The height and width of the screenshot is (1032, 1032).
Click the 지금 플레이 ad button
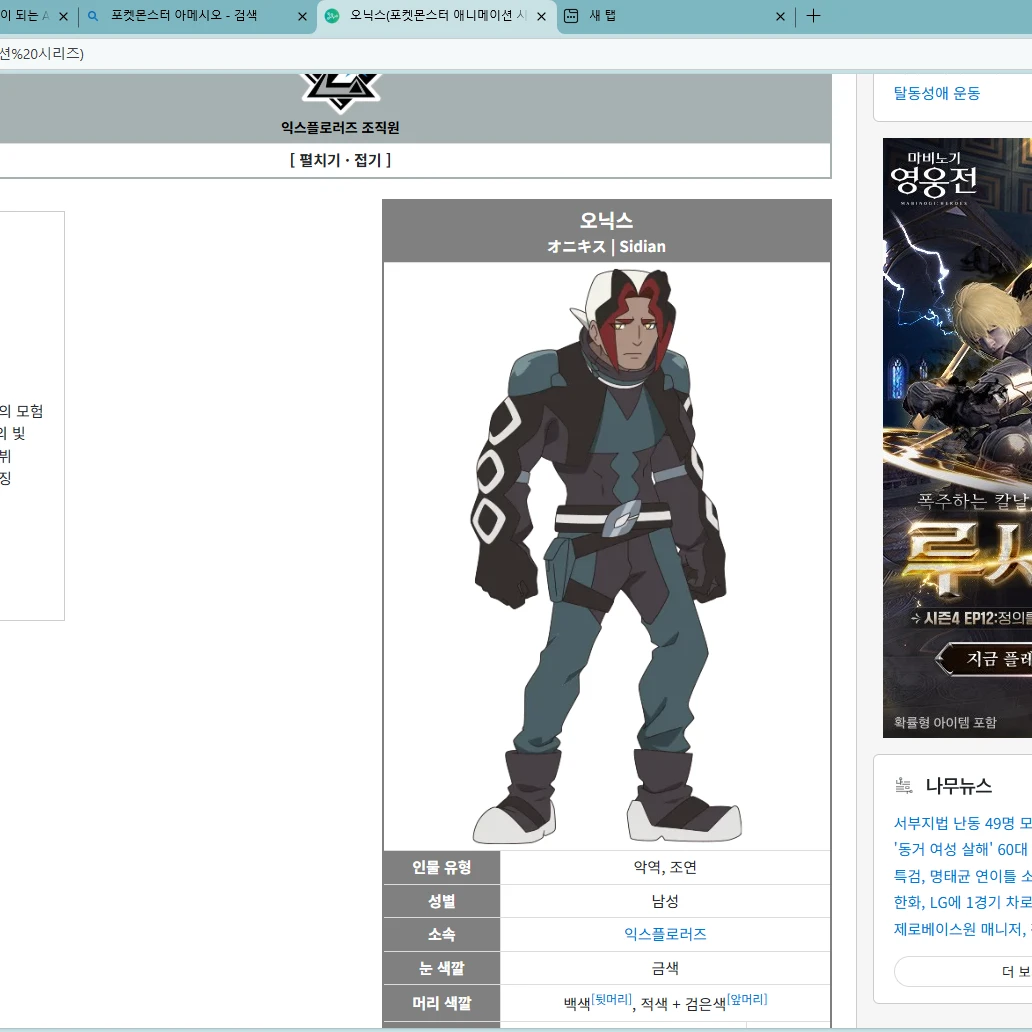[983, 659]
